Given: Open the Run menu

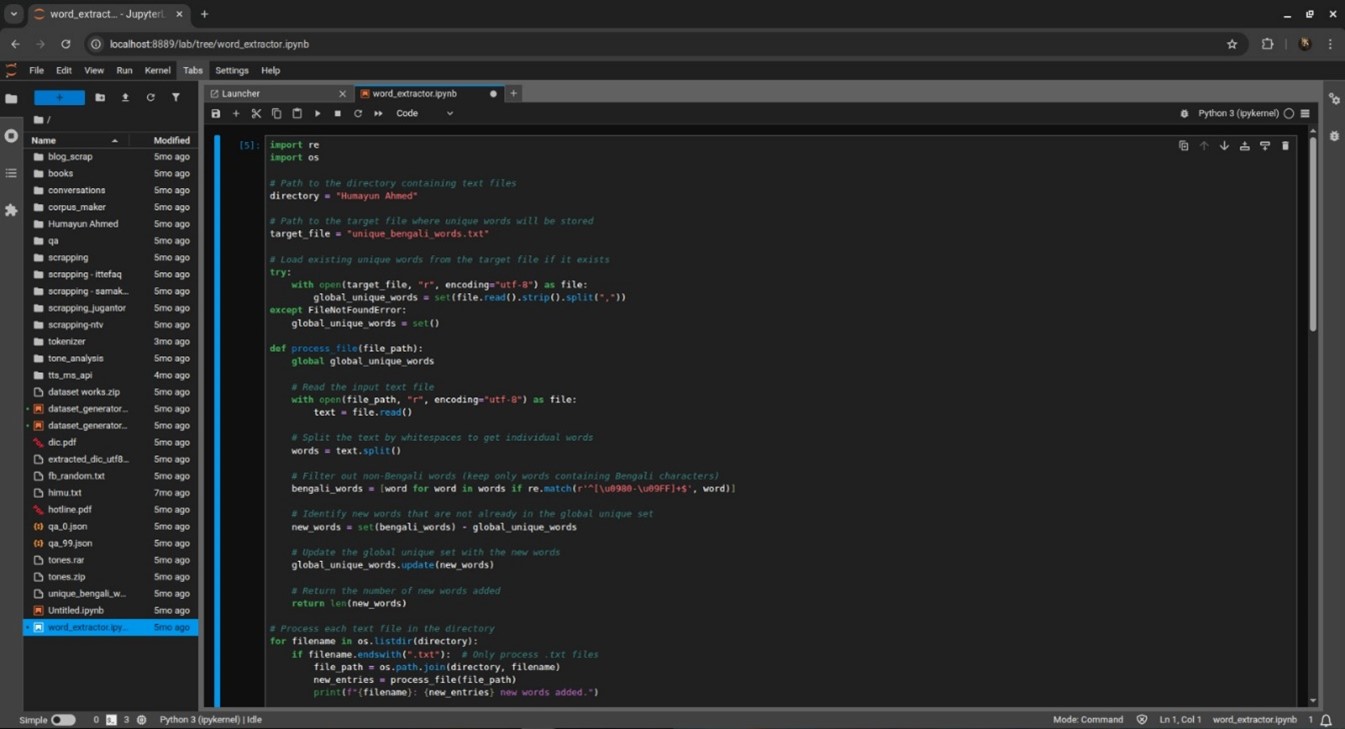Looking at the screenshot, I should (124, 71).
